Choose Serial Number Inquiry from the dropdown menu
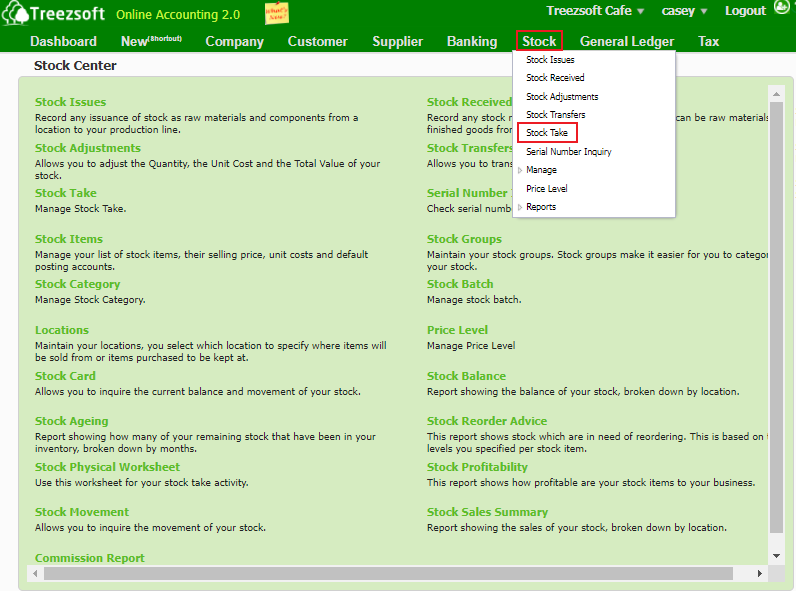This screenshot has width=796, height=591. 568,152
